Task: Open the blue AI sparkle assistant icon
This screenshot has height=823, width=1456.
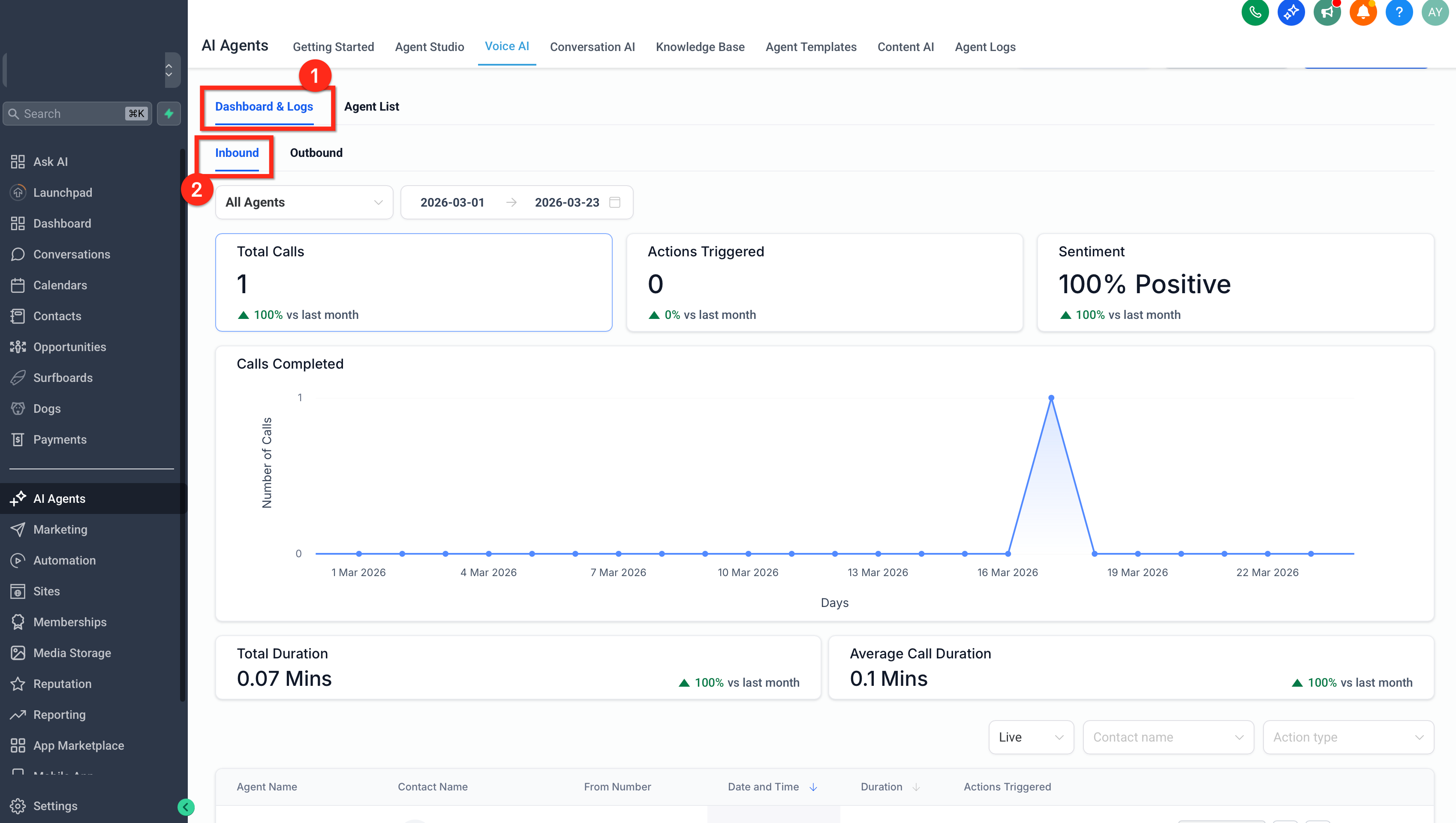Action: [x=1291, y=12]
